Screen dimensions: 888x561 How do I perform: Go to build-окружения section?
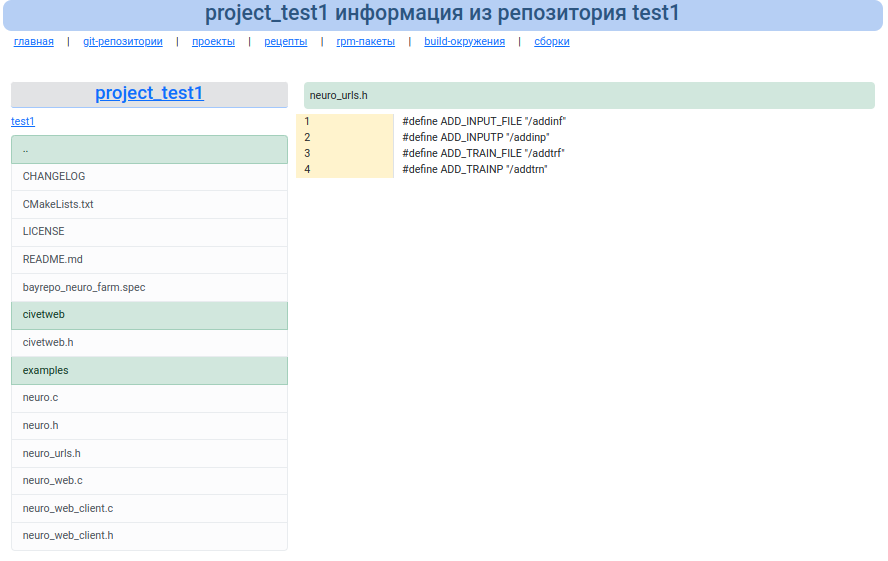[x=464, y=42]
